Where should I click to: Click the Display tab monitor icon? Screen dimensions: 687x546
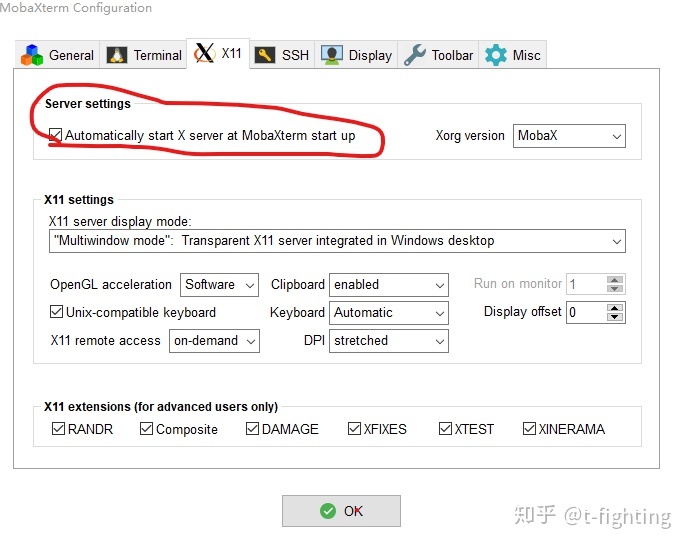point(332,55)
